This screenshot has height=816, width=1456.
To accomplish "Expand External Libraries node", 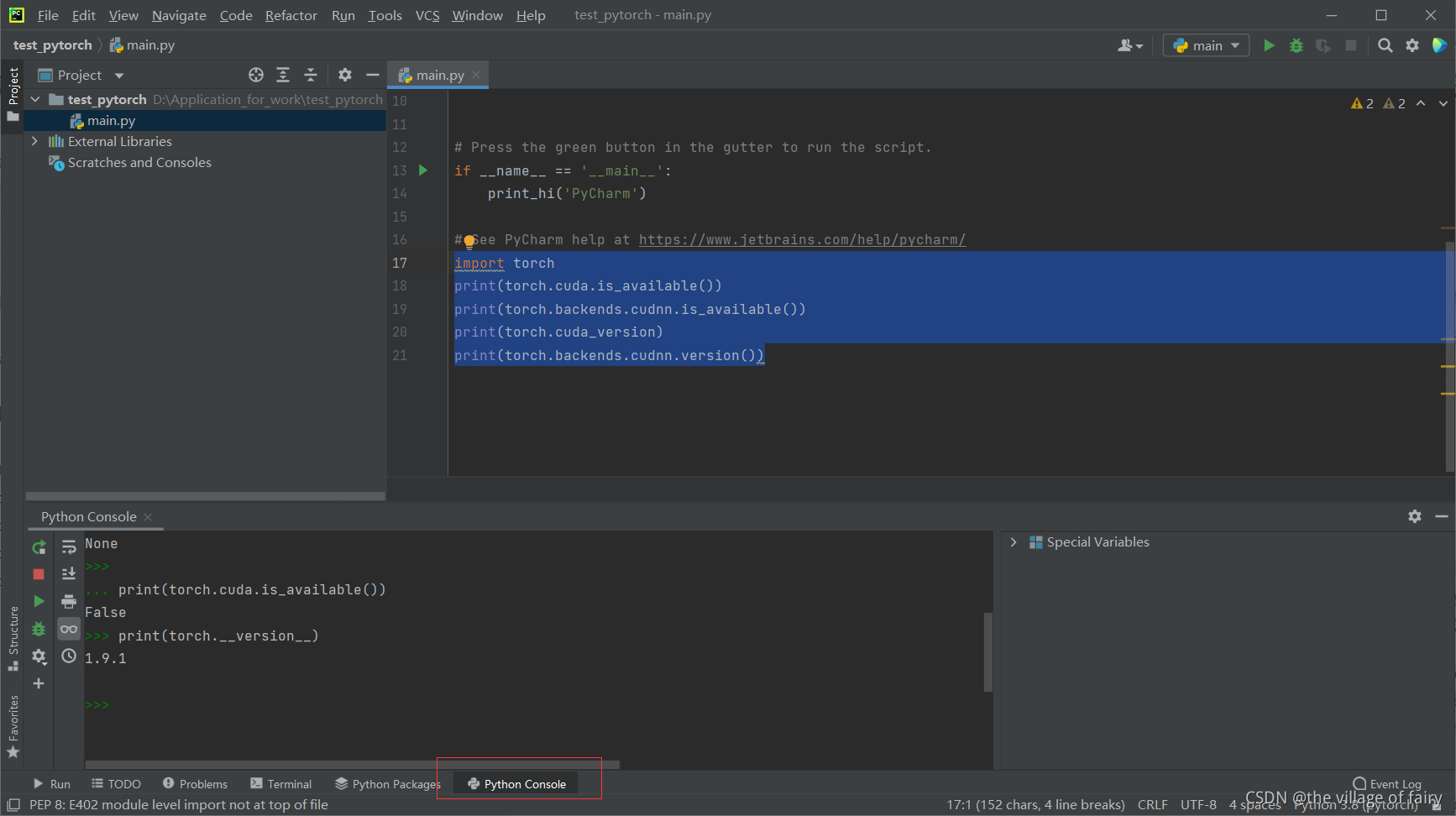I will point(34,141).
